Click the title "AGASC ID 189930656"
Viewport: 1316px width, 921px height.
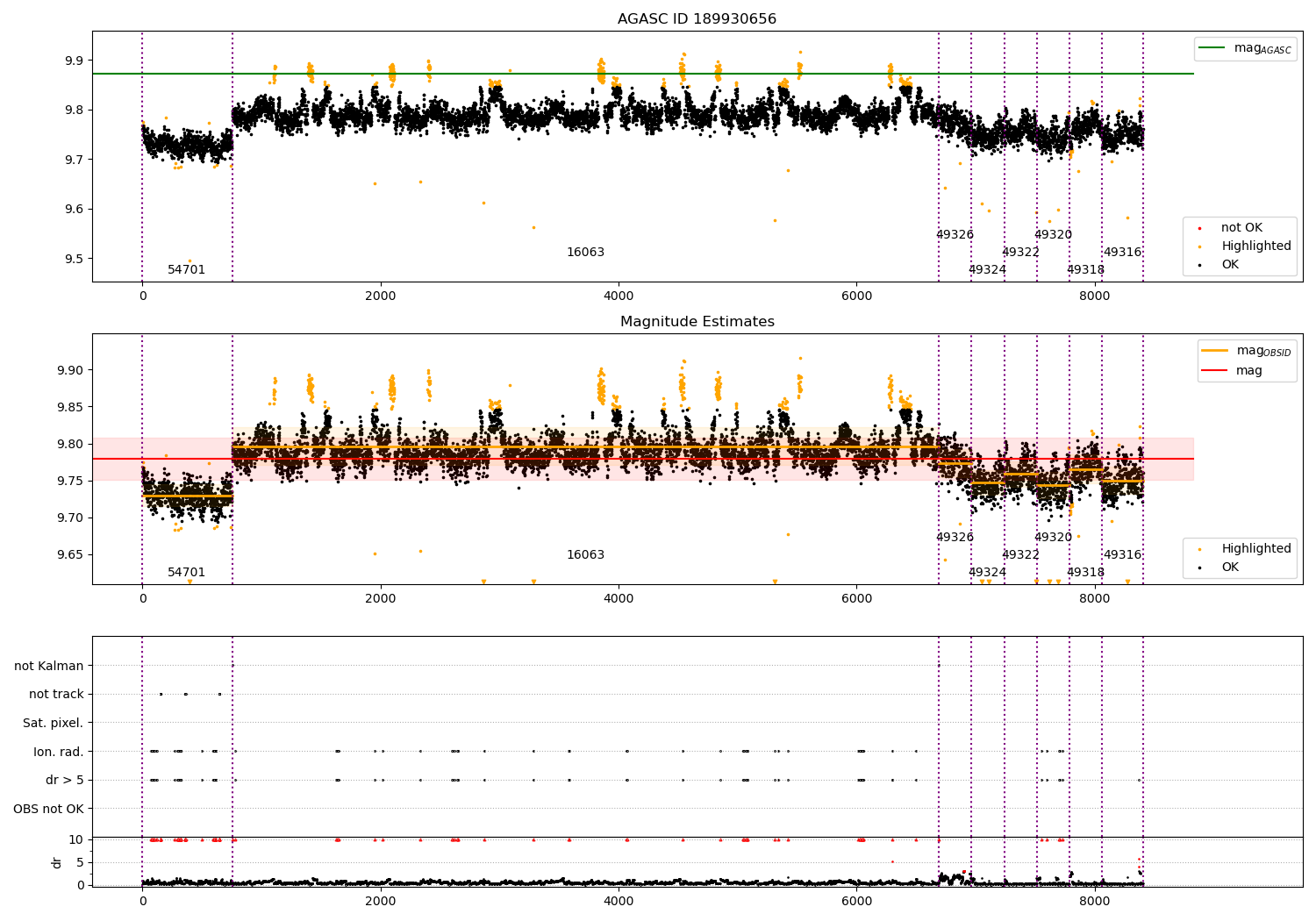[697, 18]
